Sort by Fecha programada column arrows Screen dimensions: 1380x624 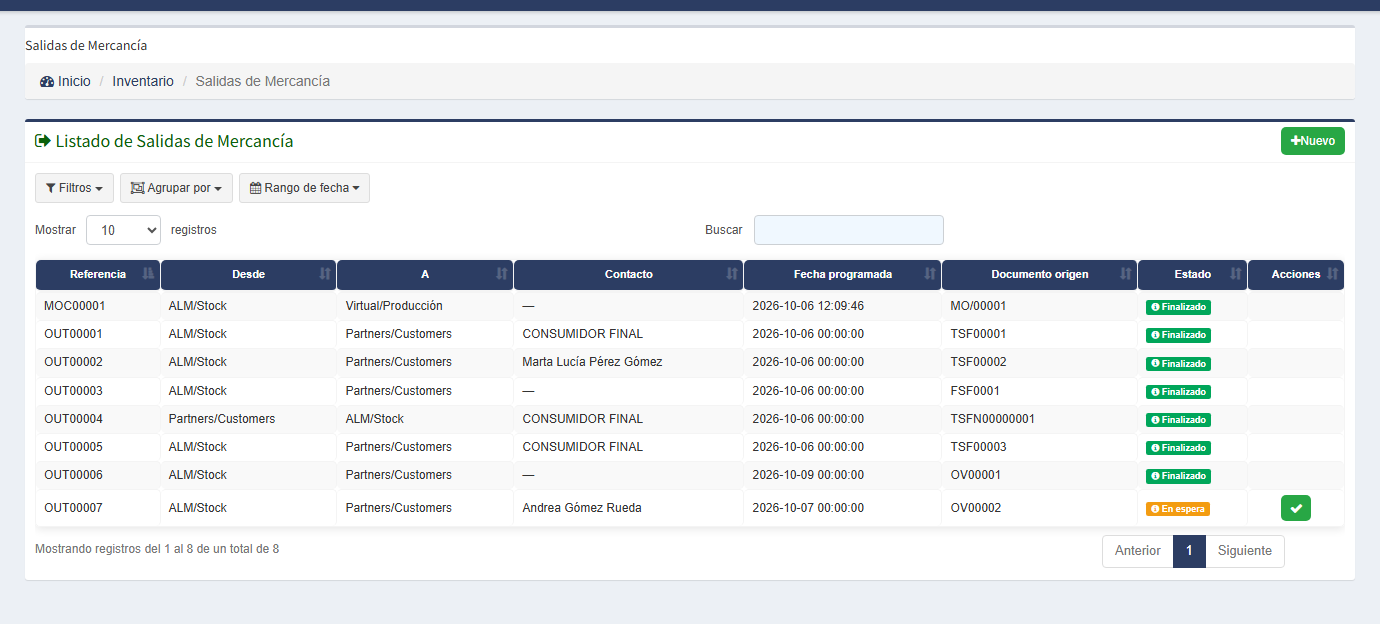coord(930,274)
